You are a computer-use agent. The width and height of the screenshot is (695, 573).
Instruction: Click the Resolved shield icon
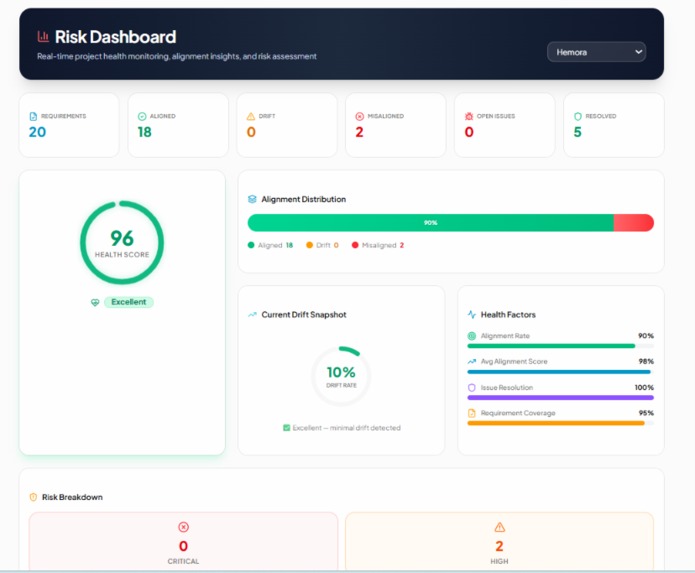(x=578, y=116)
